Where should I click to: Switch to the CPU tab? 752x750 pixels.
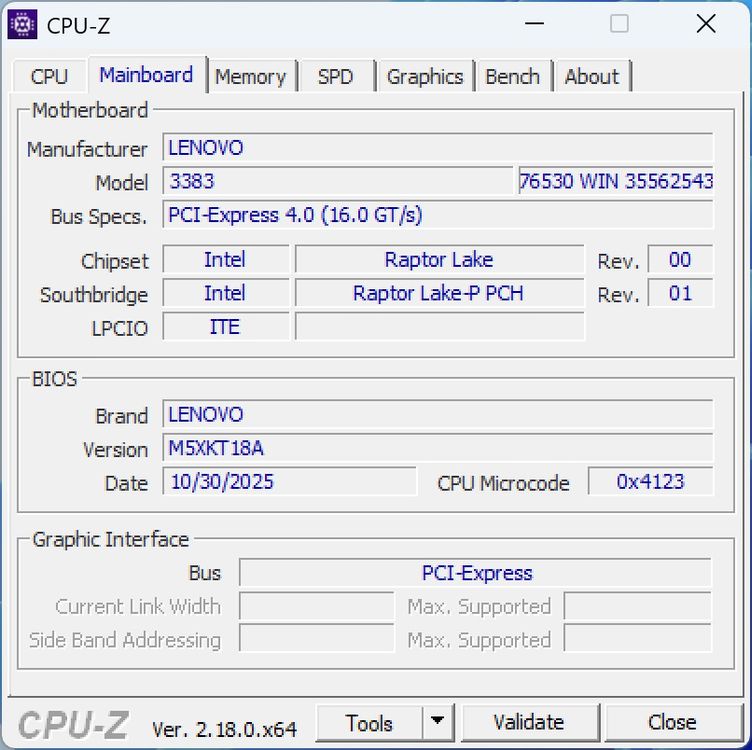pyautogui.click(x=49, y=77)
